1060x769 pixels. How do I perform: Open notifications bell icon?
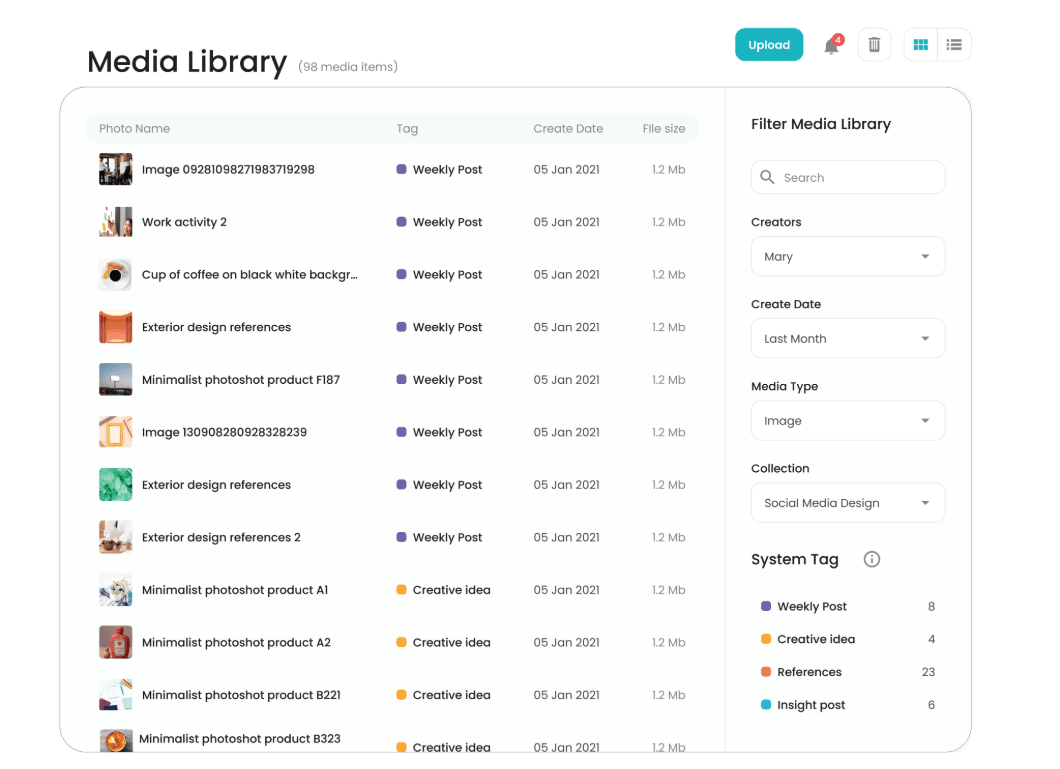tap(832, 45)
